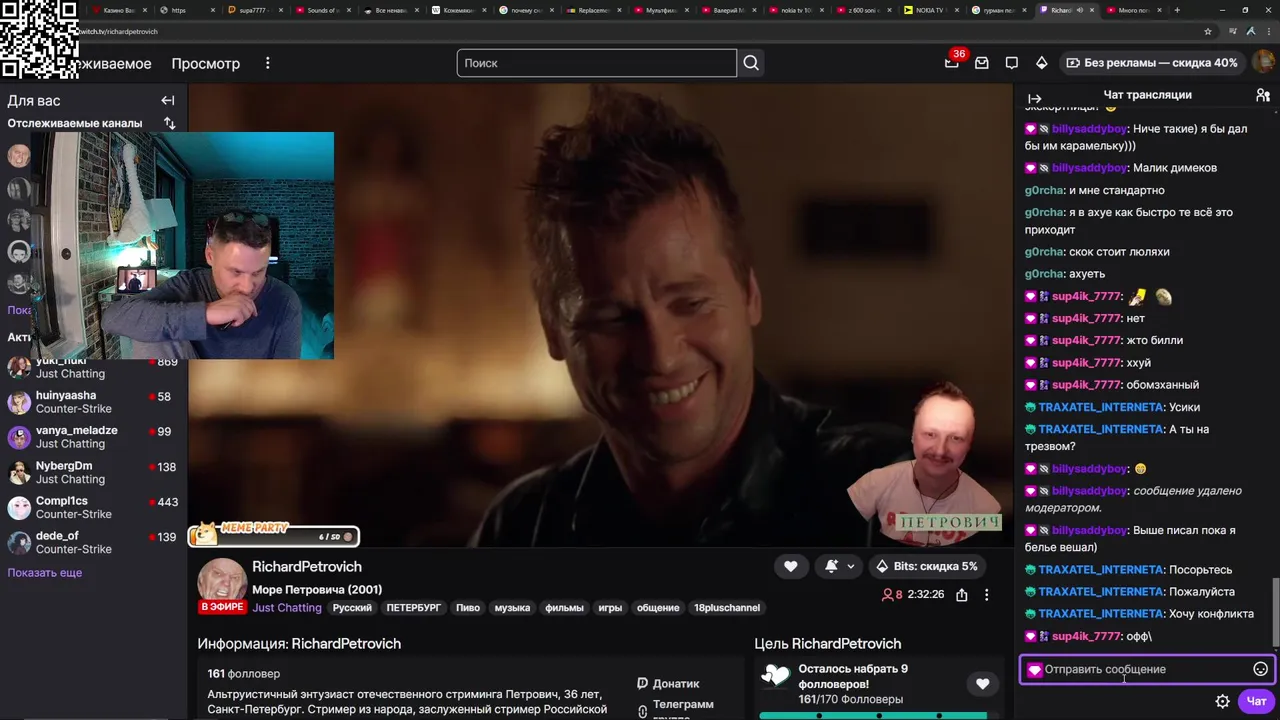Open the three-dot menu next to Просмотр
1280x720 pixels.
[x=267, y=63]
